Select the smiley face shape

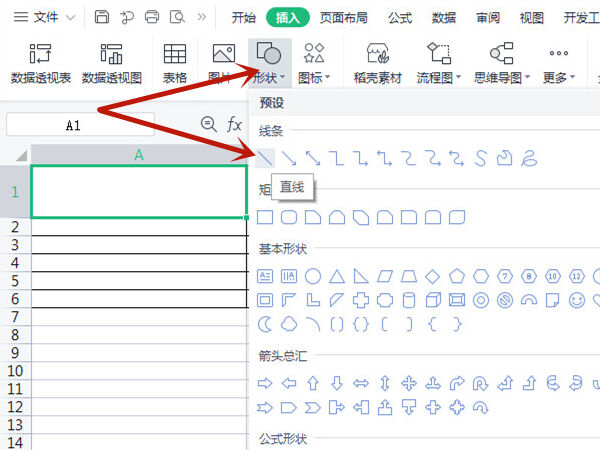click(577, 300)
